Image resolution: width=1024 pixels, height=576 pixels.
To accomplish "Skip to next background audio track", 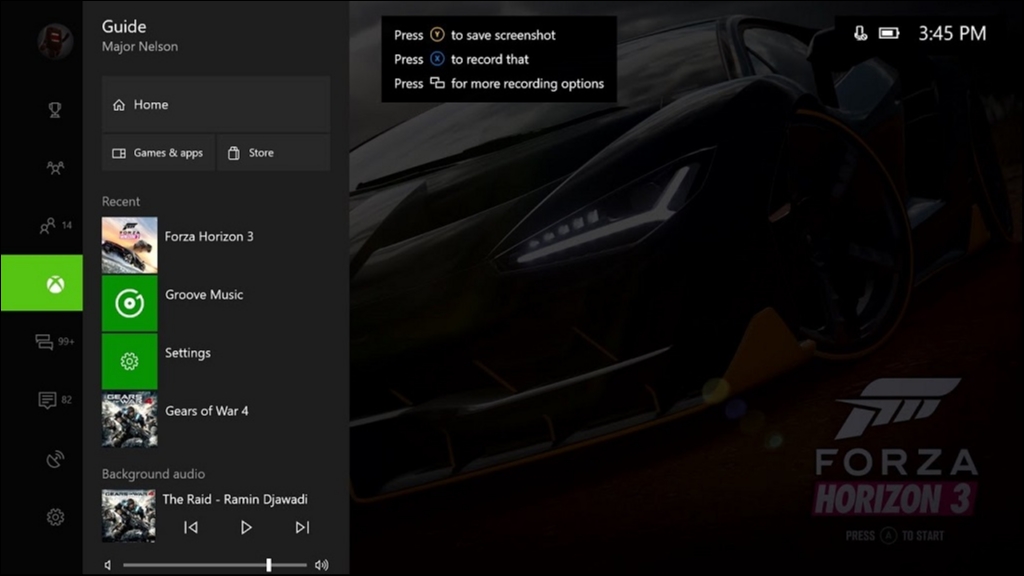I will point(302,527).
